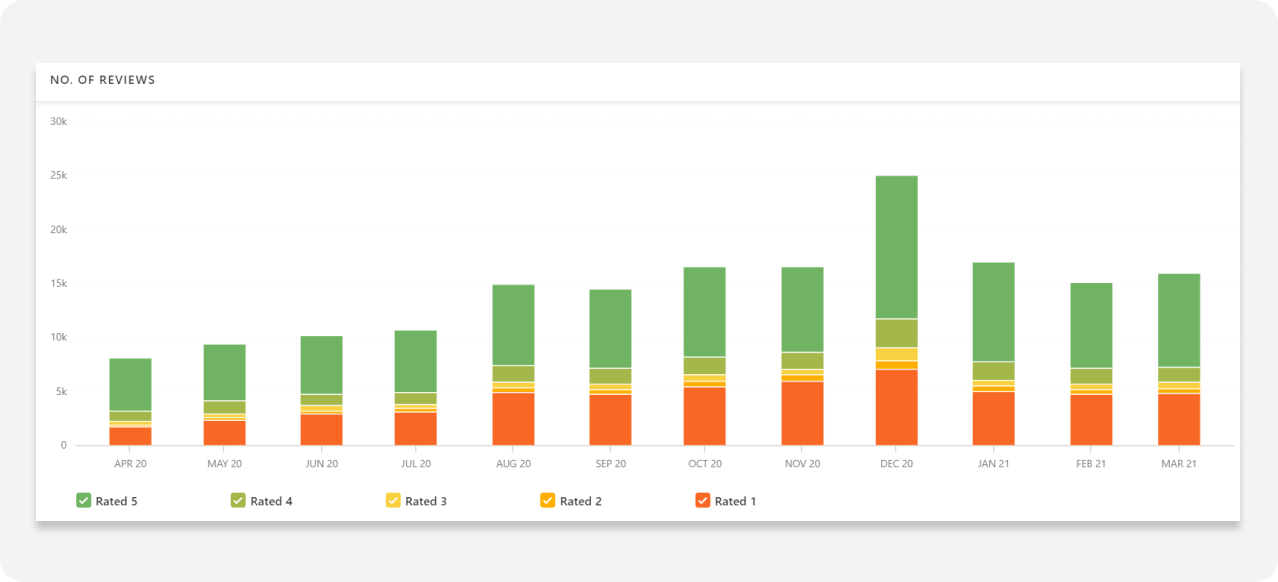Screen dimensions: 1278x582
Task: Click the JAN 21 axis label
Action: pos(993,464)
